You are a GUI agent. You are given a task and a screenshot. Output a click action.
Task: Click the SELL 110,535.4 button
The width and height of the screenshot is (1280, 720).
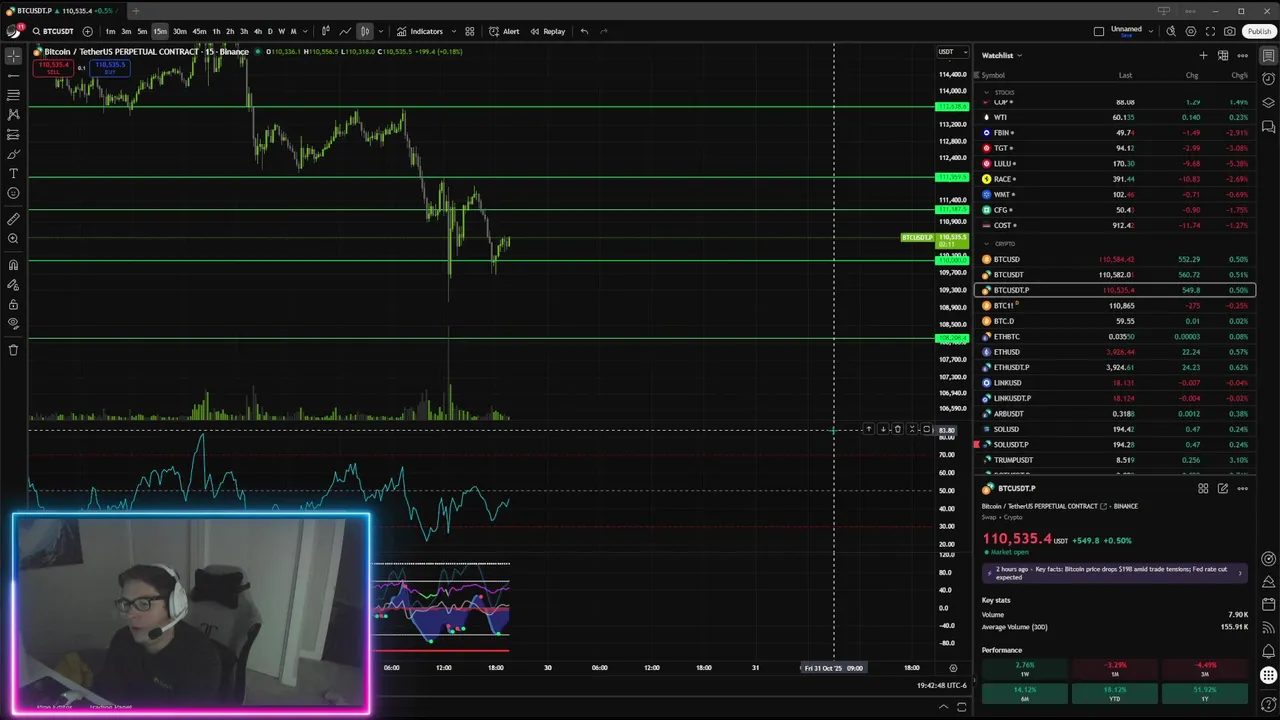53,68
